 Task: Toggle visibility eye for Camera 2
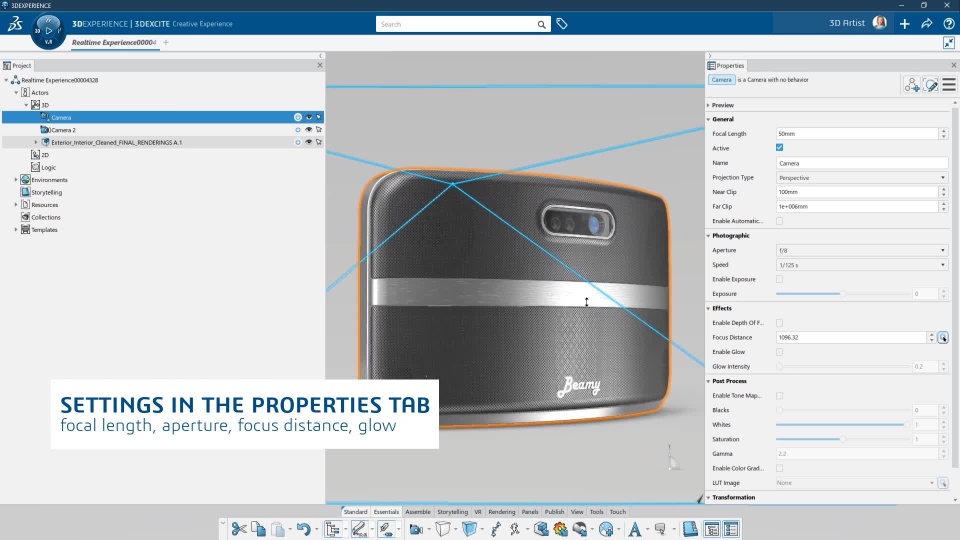point(308,130)
